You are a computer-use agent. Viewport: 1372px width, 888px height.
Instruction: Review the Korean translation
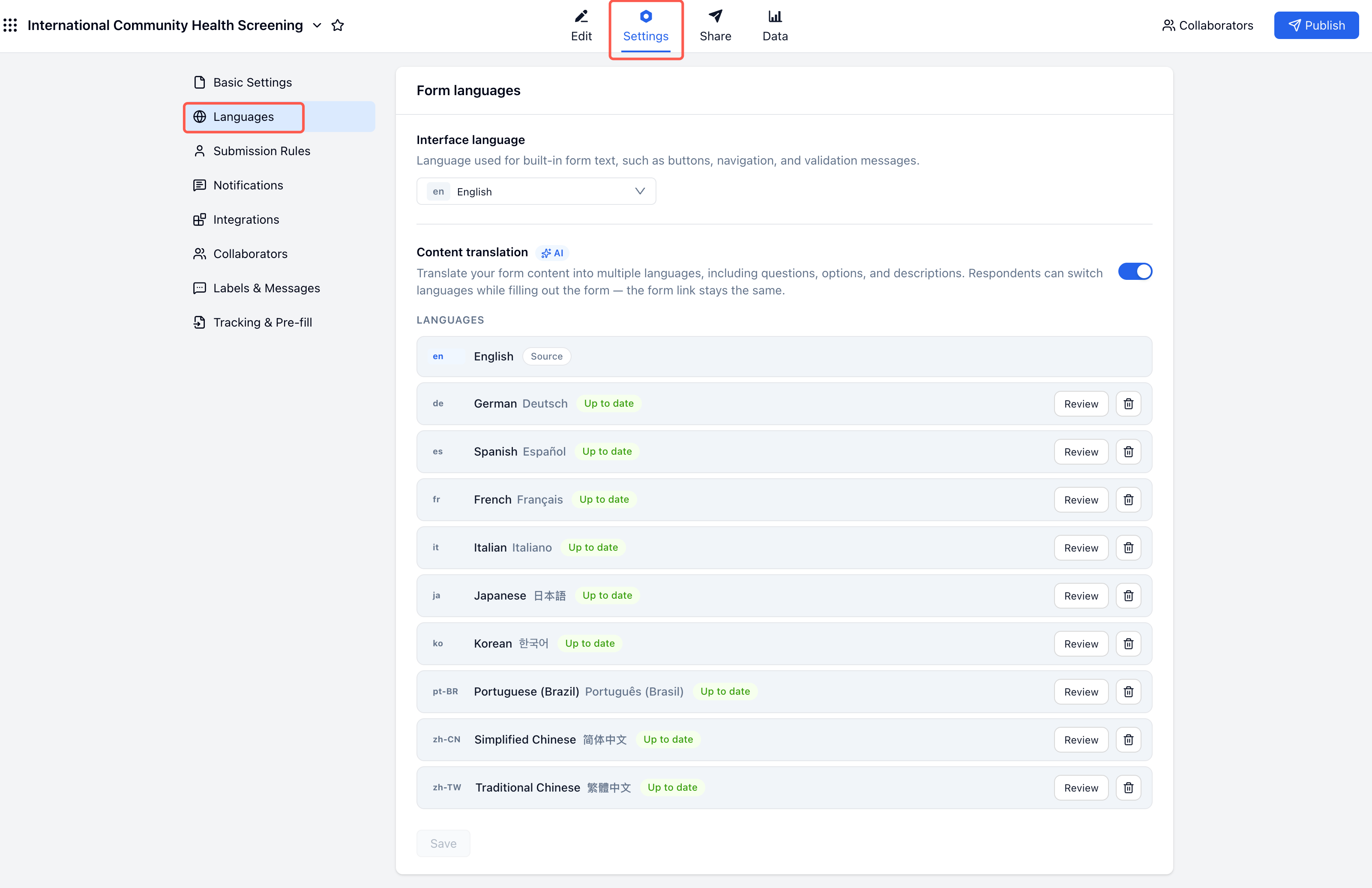pos(1081,644)
